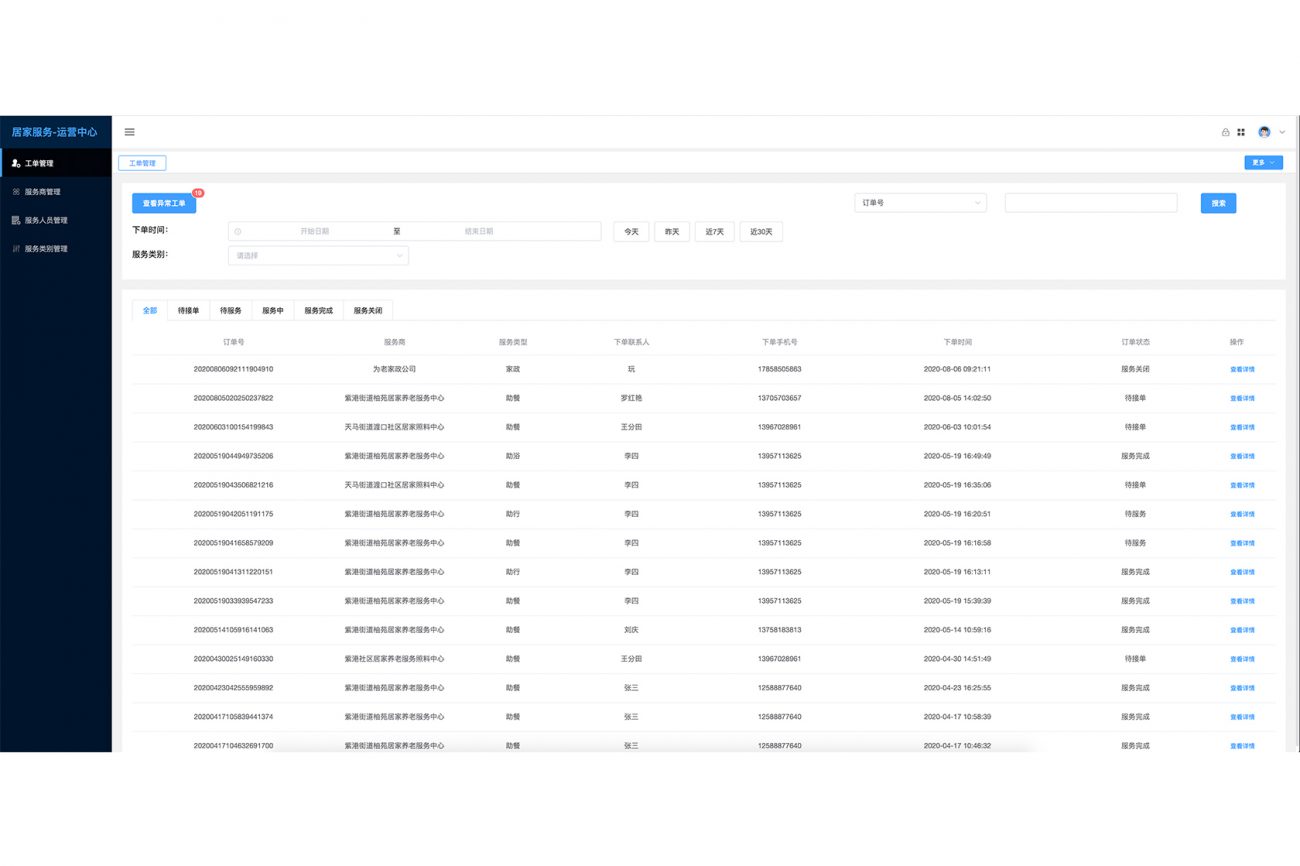This screenshot has height=866, width=1300.
Task: Click 查看详情 for order 20200805020250237822
Action: pos(1242,398)
